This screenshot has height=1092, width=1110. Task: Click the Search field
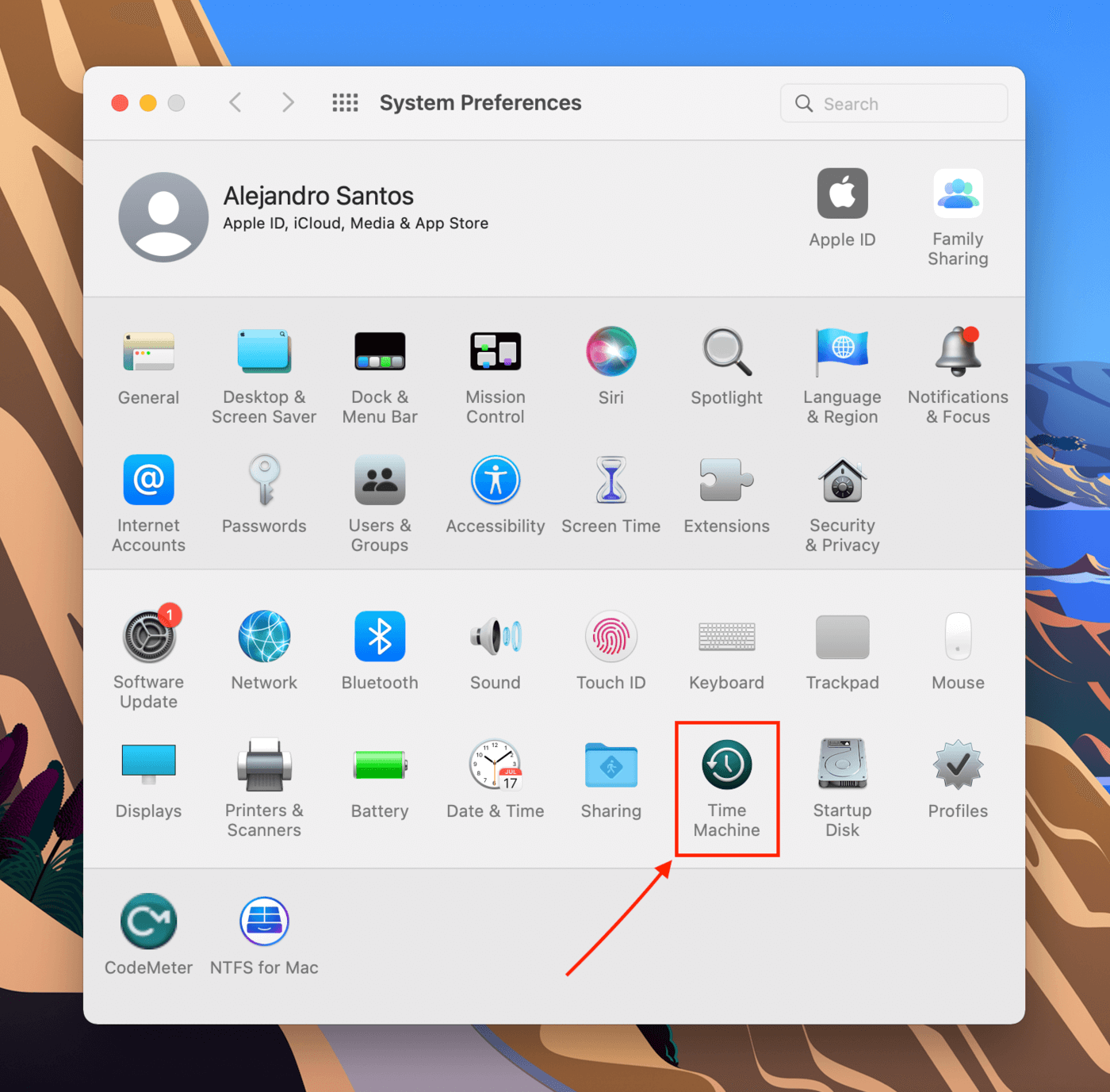coord(894,103)
